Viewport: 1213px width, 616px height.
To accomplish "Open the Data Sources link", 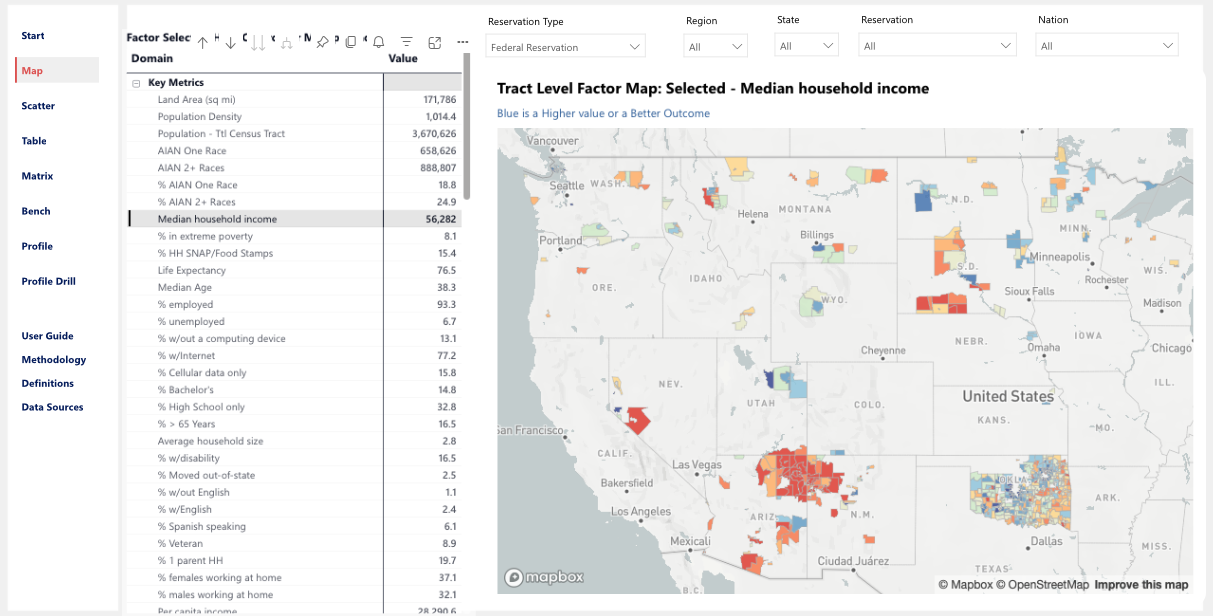I will click(52, 408).
